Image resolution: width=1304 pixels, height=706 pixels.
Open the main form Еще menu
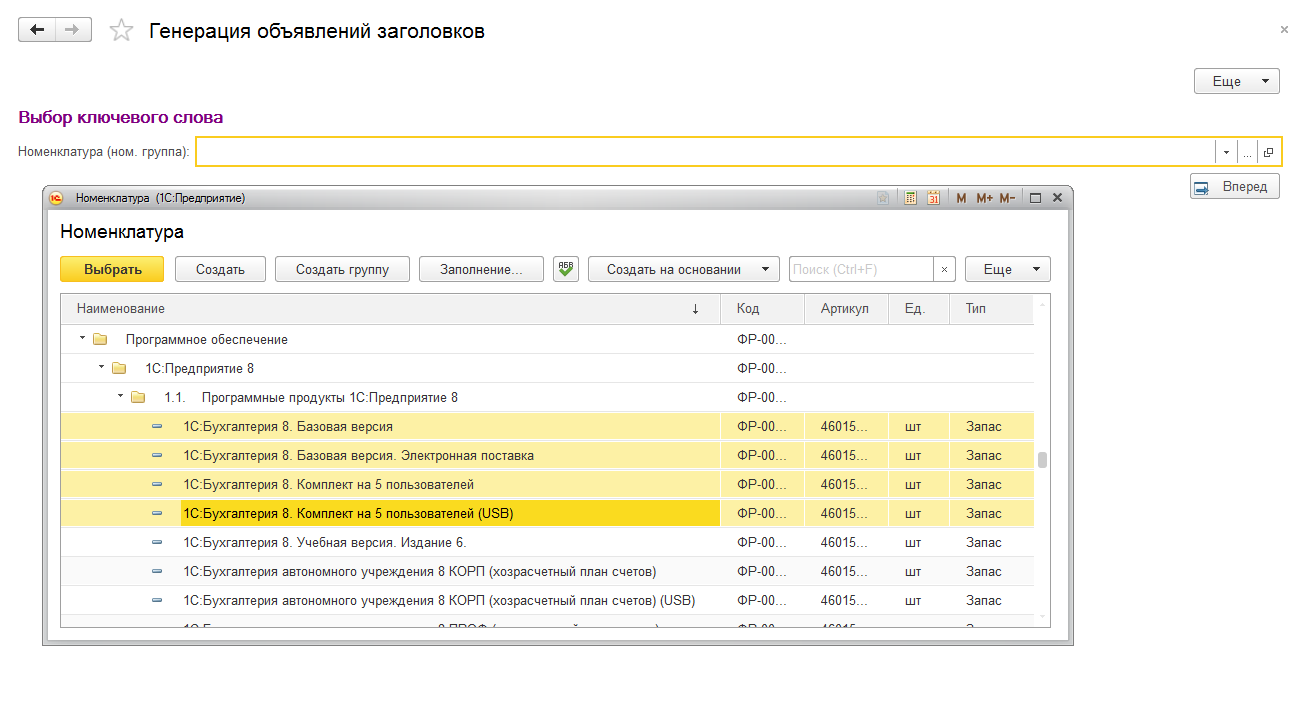point(1237,81)
